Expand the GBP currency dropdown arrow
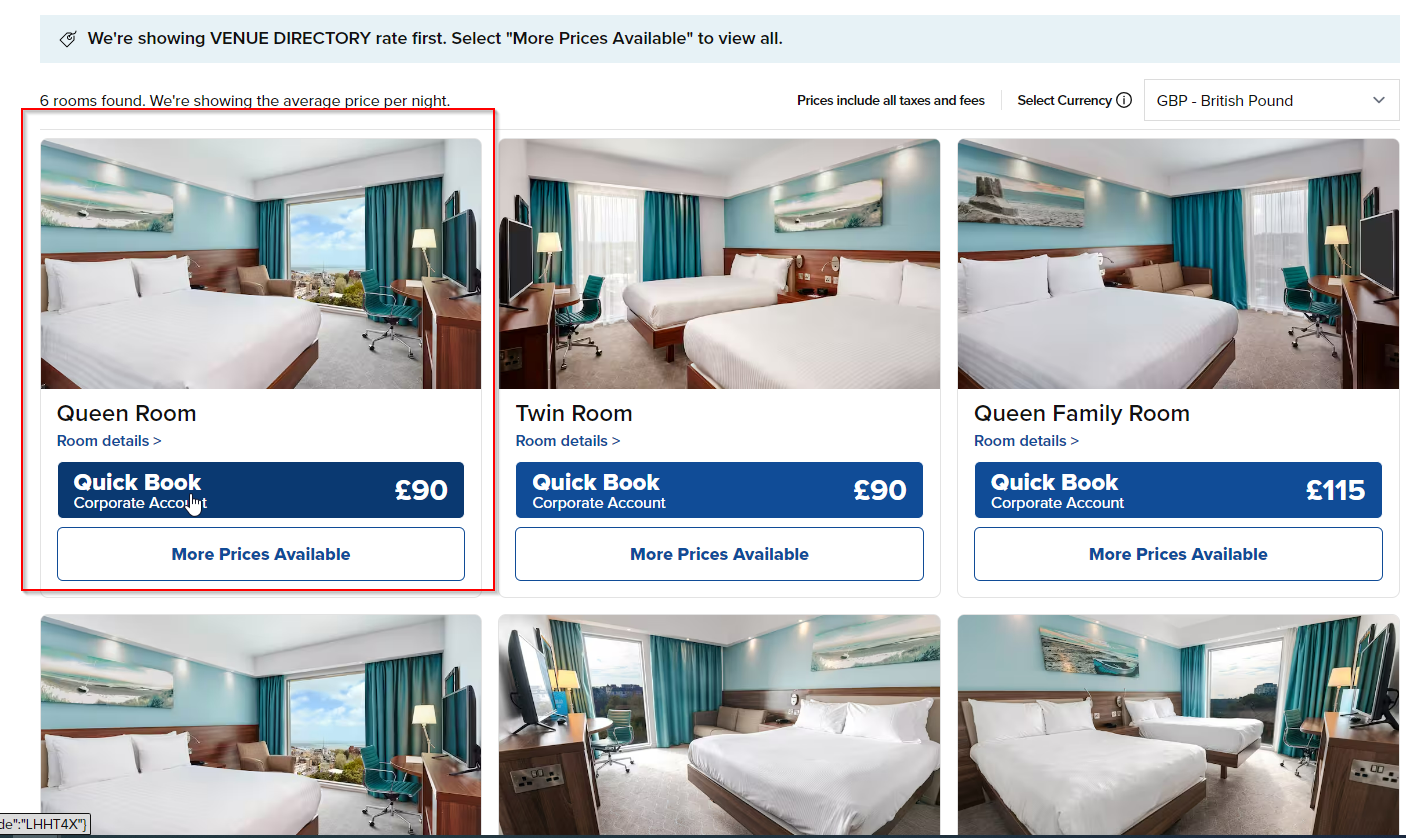The image size is (1406, 838). coord(1379,100)
